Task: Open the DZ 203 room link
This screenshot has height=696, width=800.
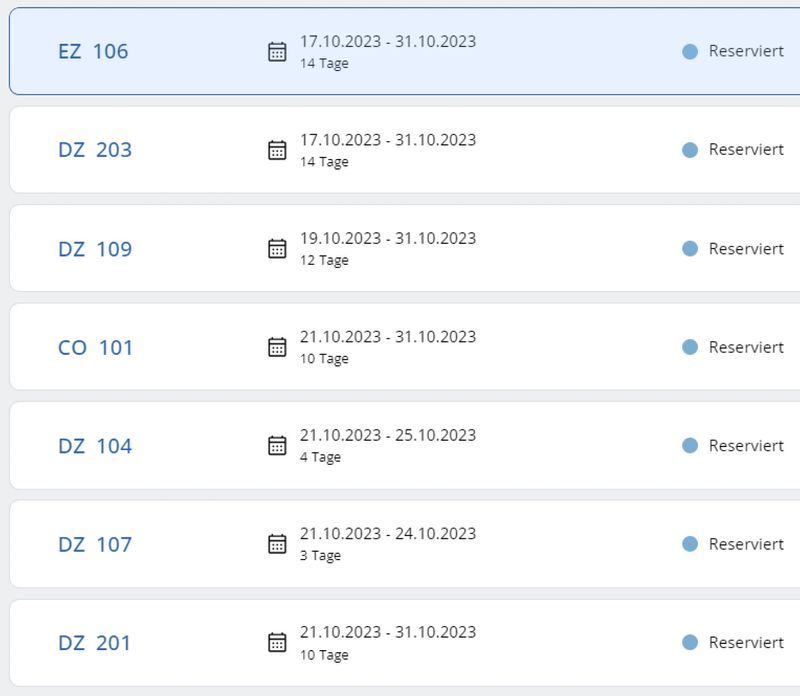Action: tap(95, 150)
